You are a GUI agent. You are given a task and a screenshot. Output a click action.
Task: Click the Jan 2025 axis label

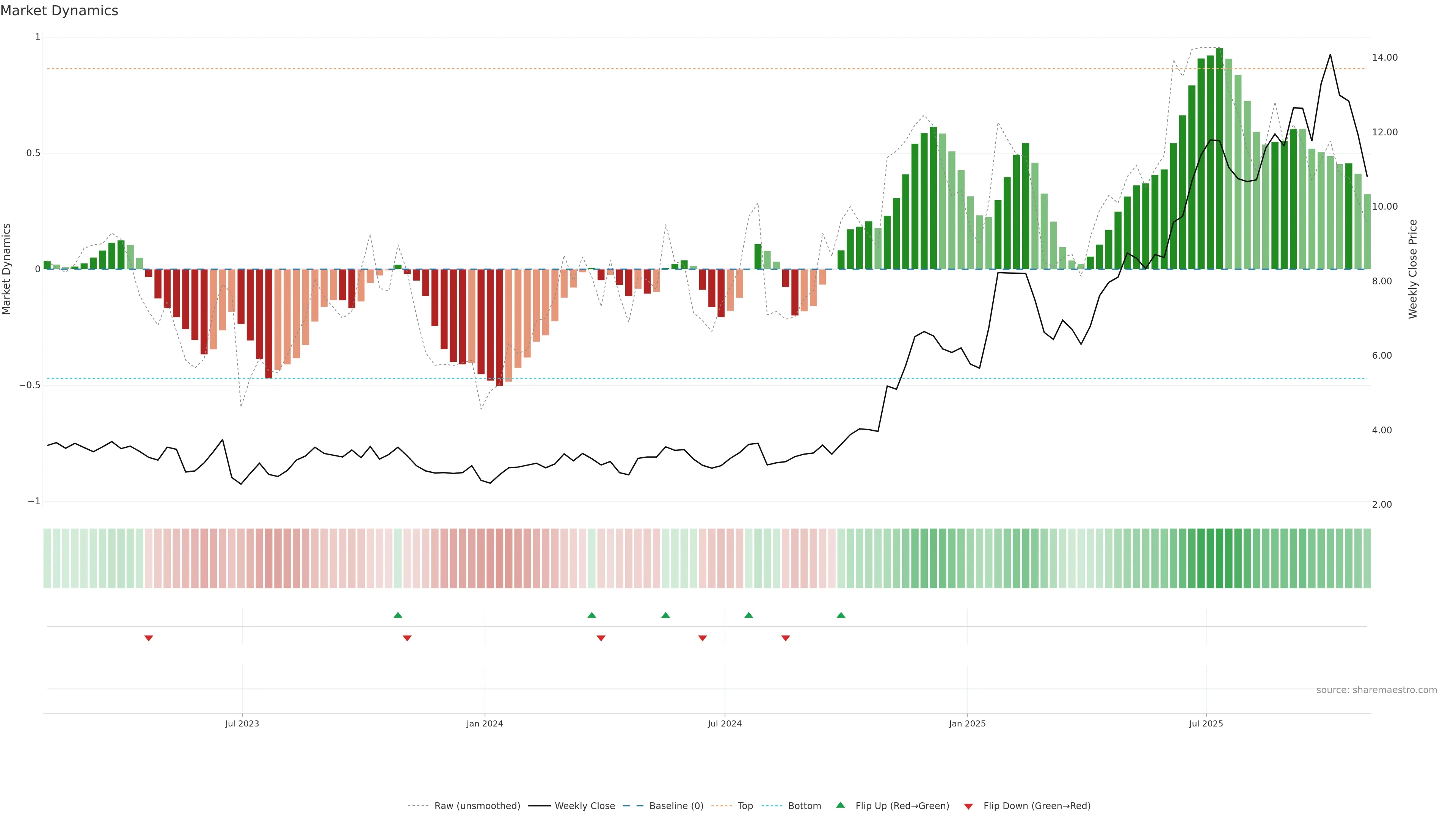pyautogui.click(x=967, y=723)
